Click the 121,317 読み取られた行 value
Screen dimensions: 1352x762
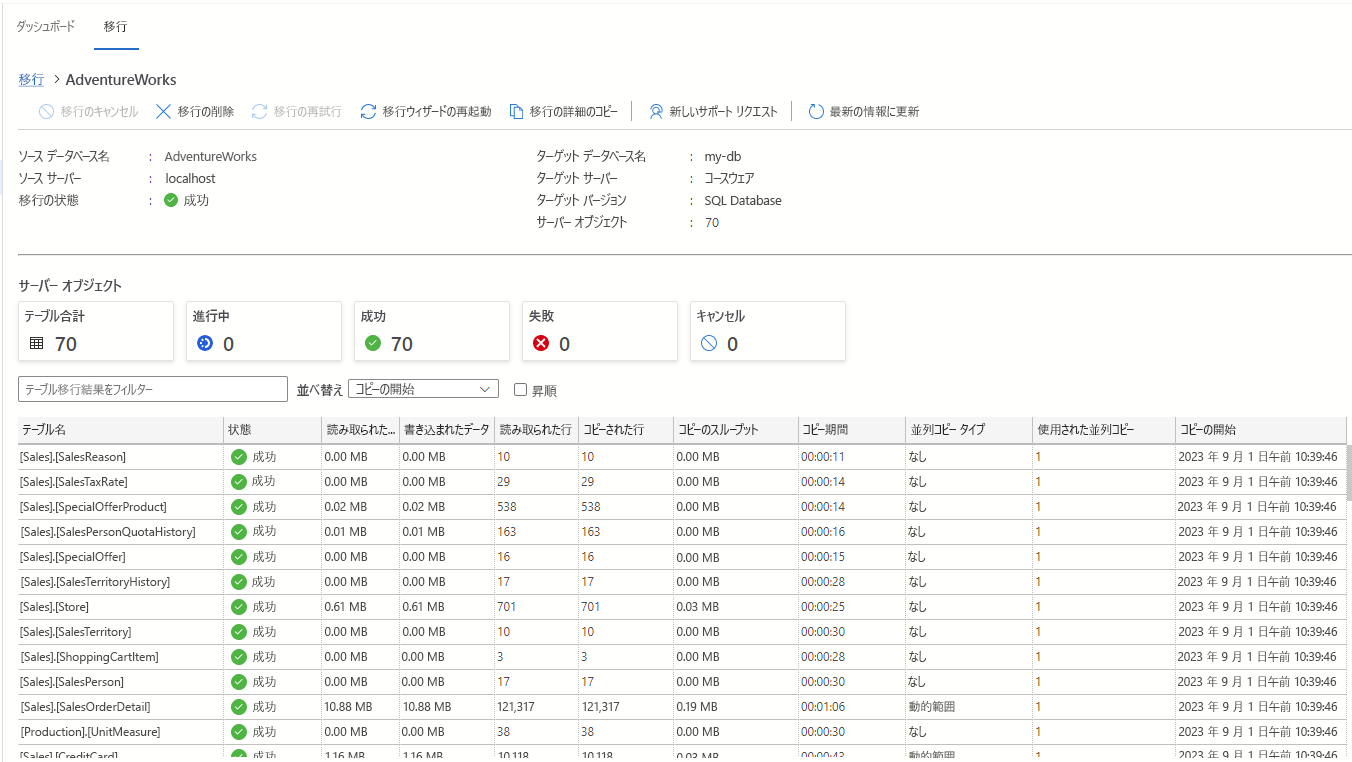click(516, 707)
